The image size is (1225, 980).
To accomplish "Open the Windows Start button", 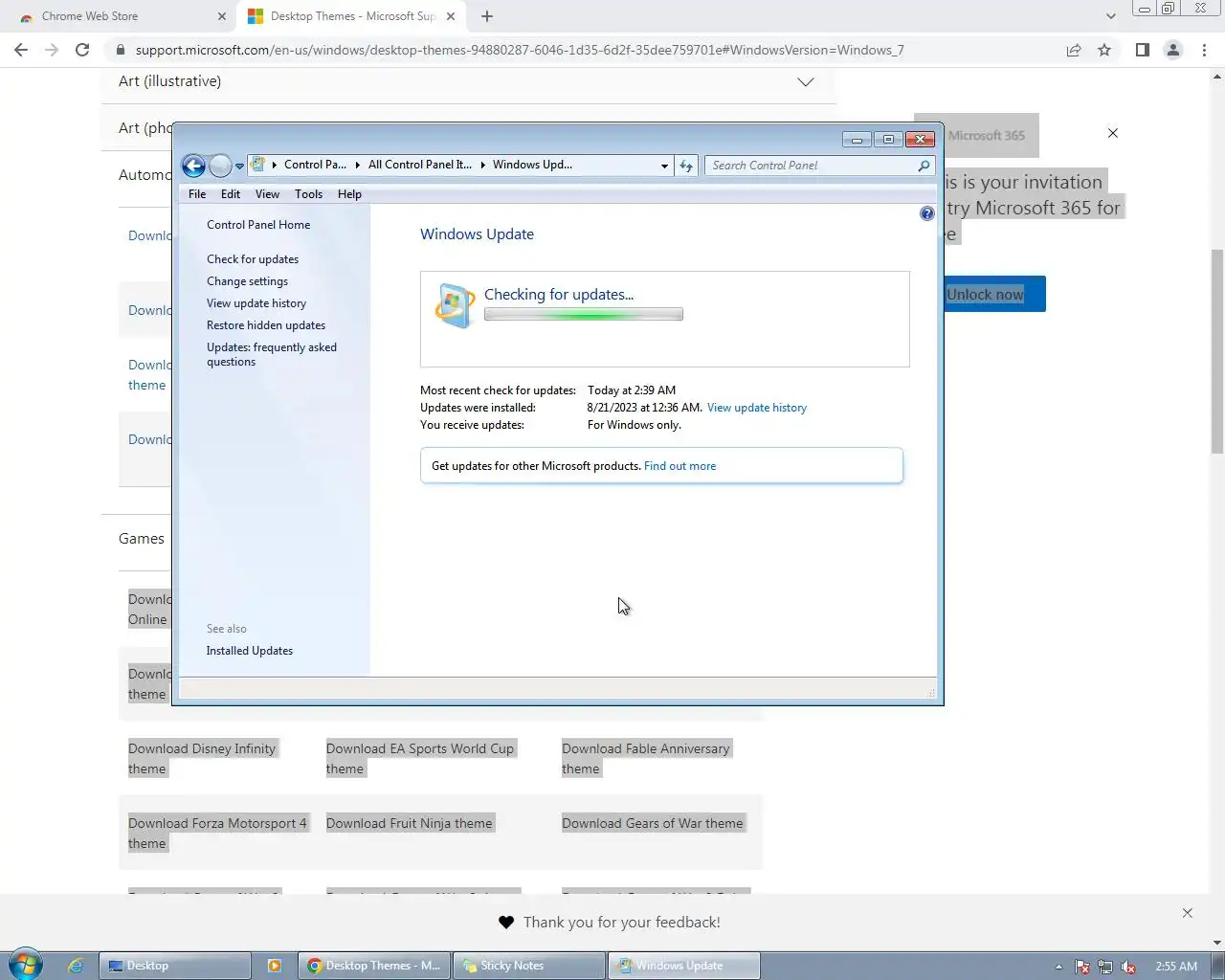I will [x=26, y=965].
